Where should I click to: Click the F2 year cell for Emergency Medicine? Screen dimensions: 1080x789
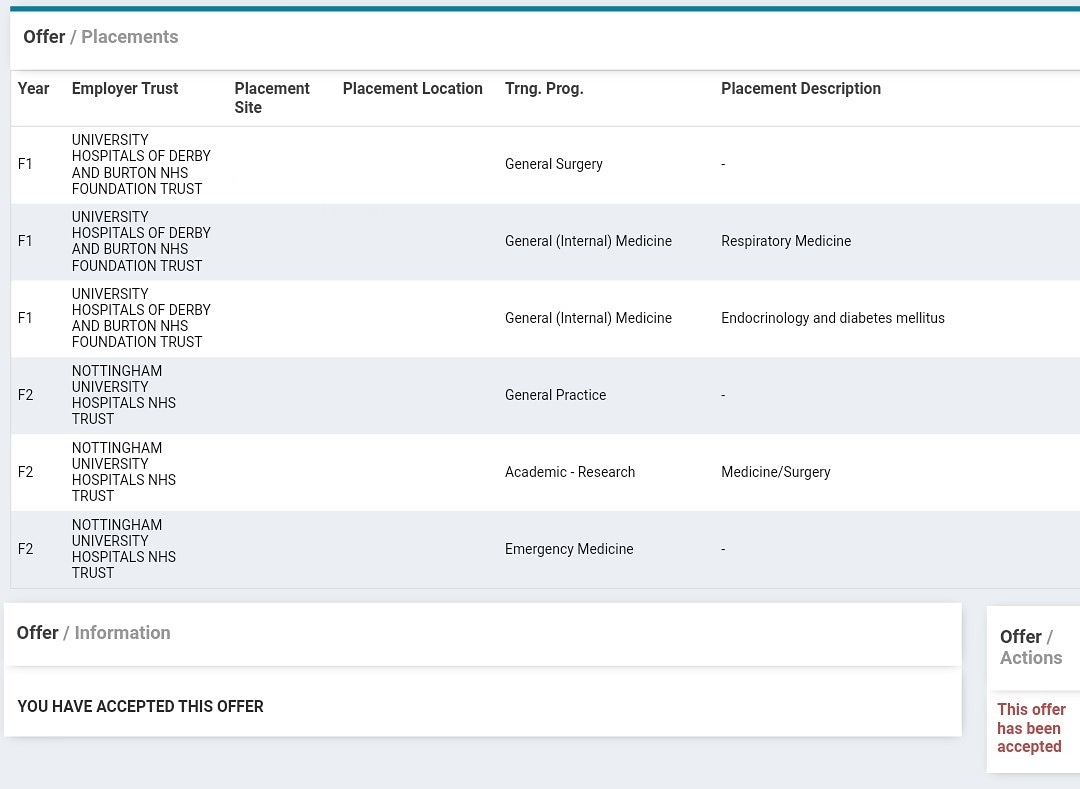[x=25, y=549]
